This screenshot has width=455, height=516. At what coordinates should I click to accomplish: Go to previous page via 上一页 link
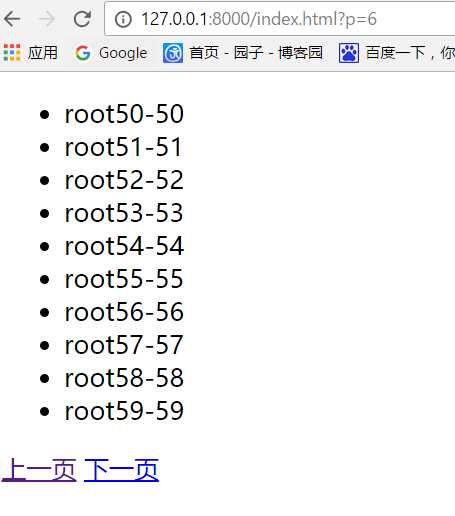point(39,470)
